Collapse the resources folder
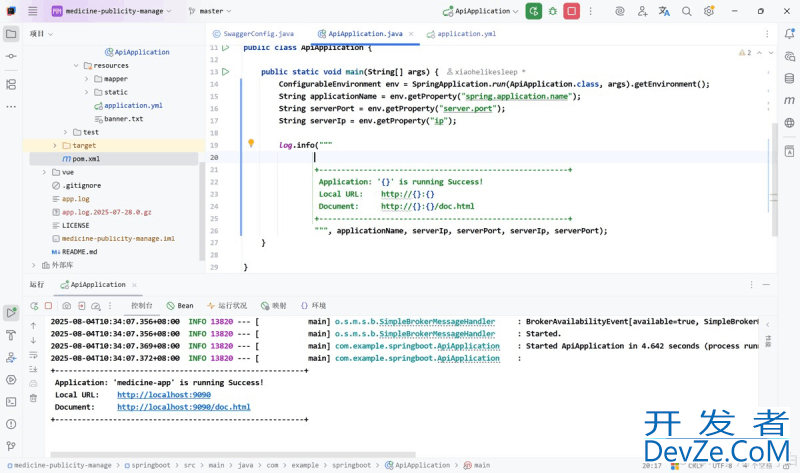Image resolution: width=800 pixels, height=473 pixels. pos(76,65)
